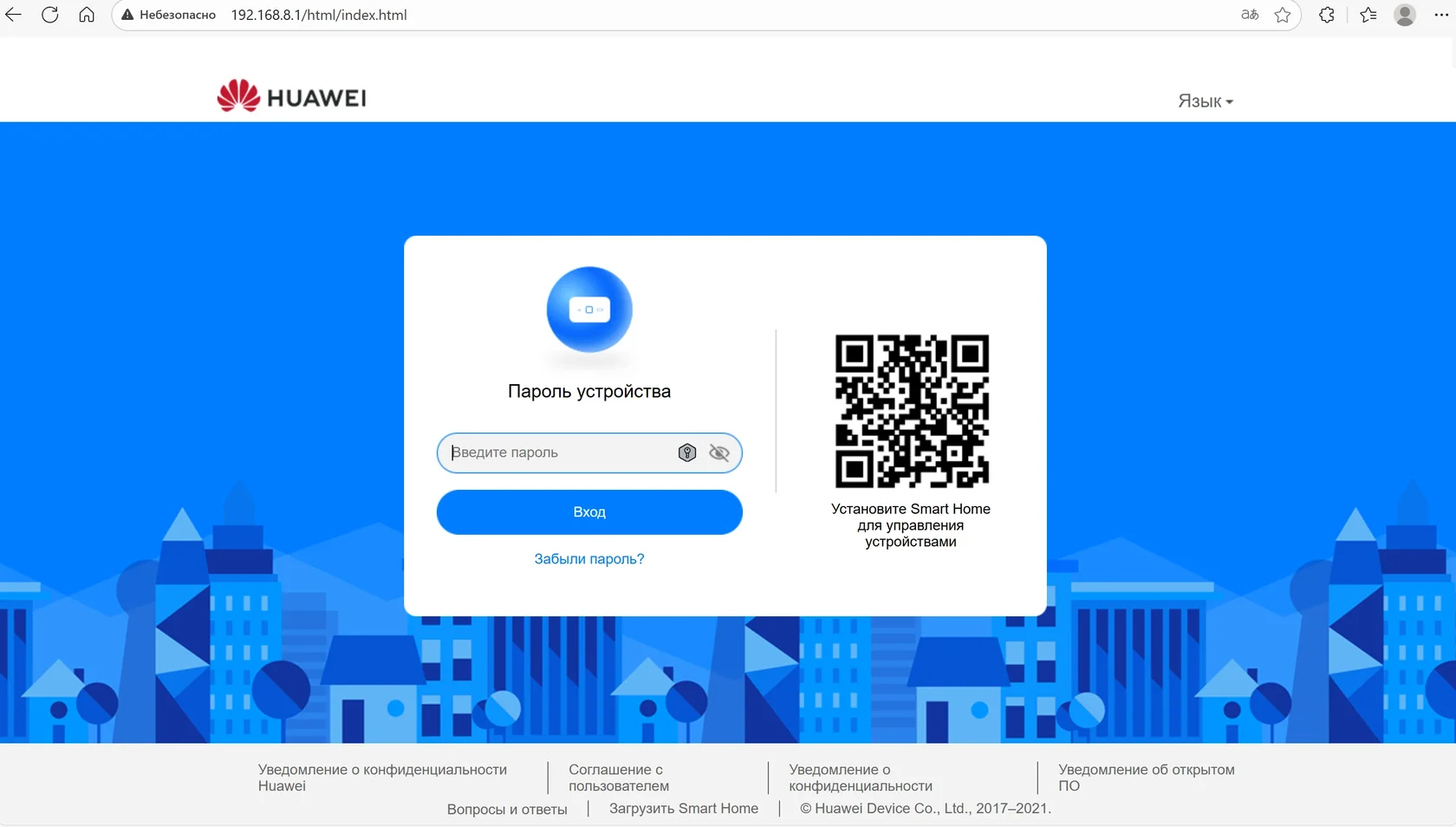Click the blue 'Вход' login button
The image size is (1456, 827).
tap(589, 512)
